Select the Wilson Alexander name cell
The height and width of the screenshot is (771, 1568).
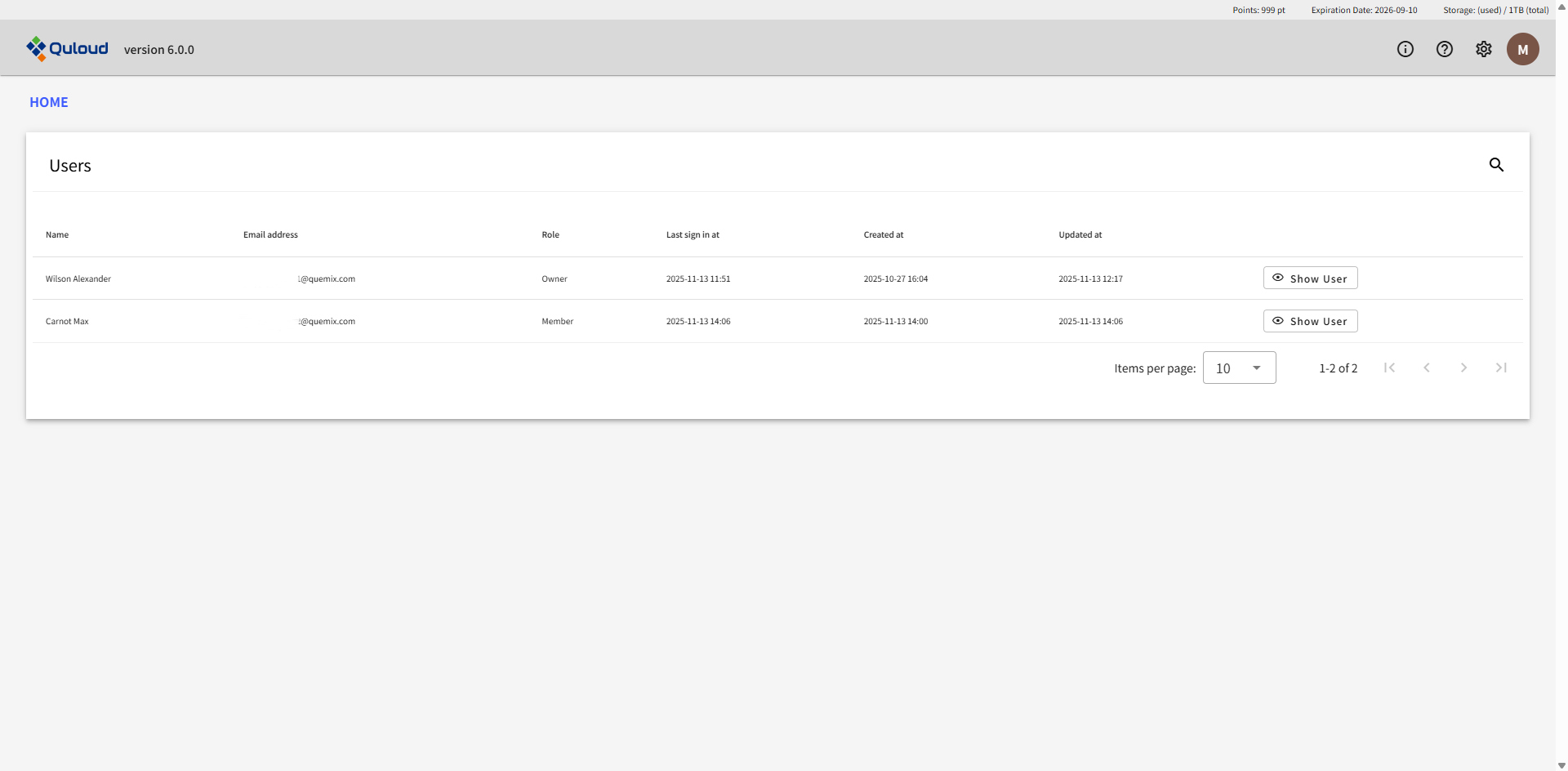(78, 279)
